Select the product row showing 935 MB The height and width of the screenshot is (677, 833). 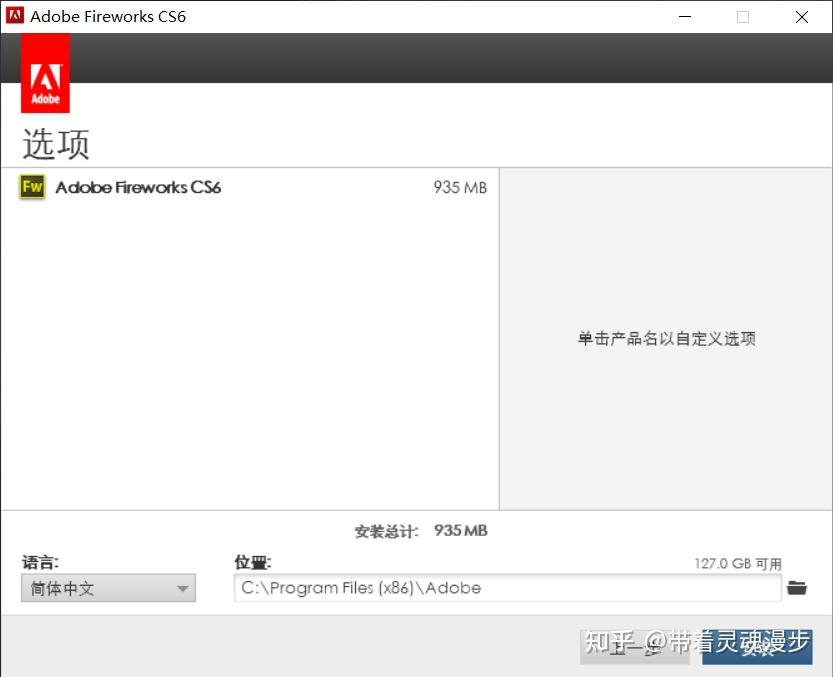click(250, 187)
